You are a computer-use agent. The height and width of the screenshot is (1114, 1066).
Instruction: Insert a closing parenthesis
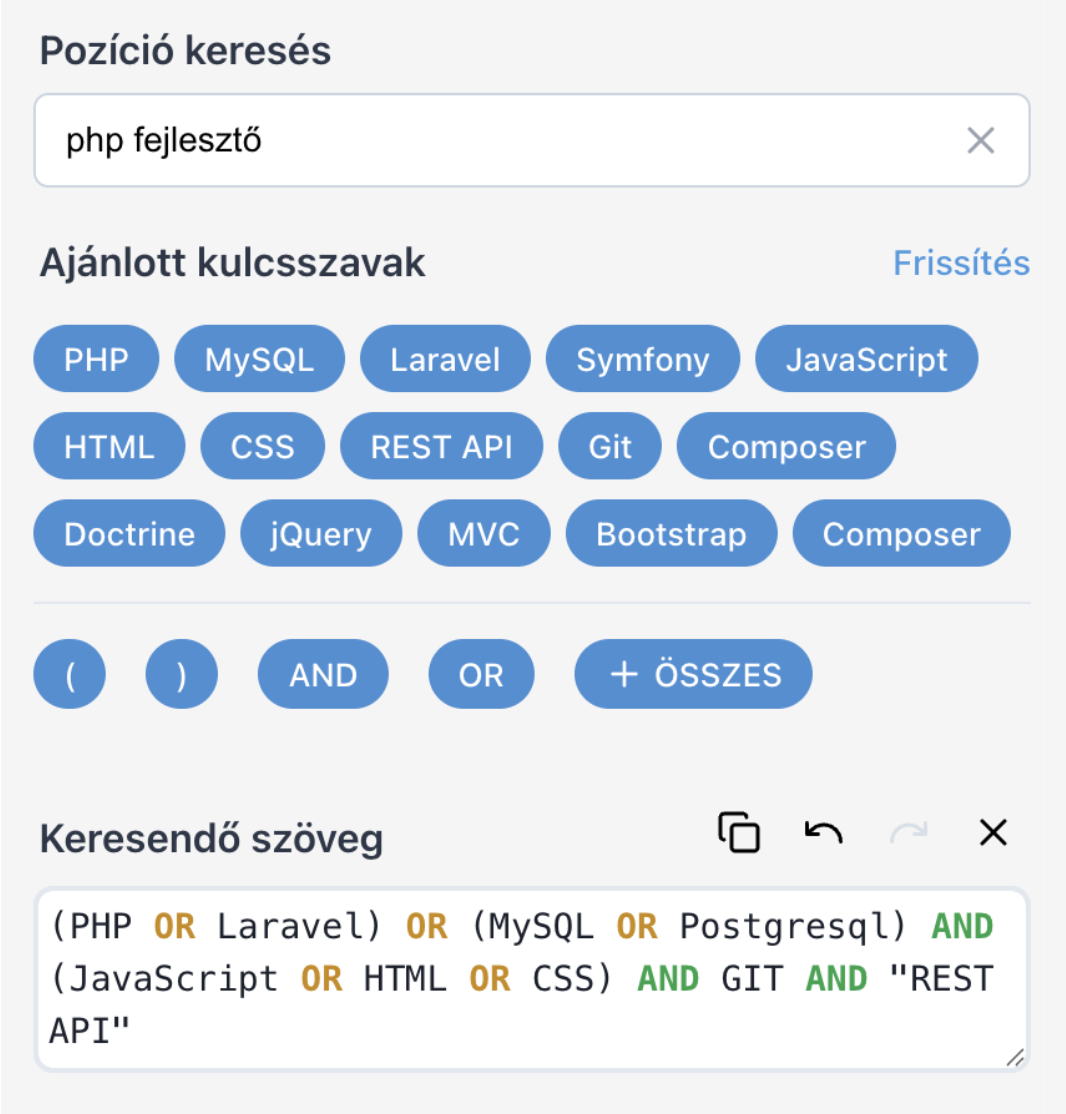coord(181,674)
